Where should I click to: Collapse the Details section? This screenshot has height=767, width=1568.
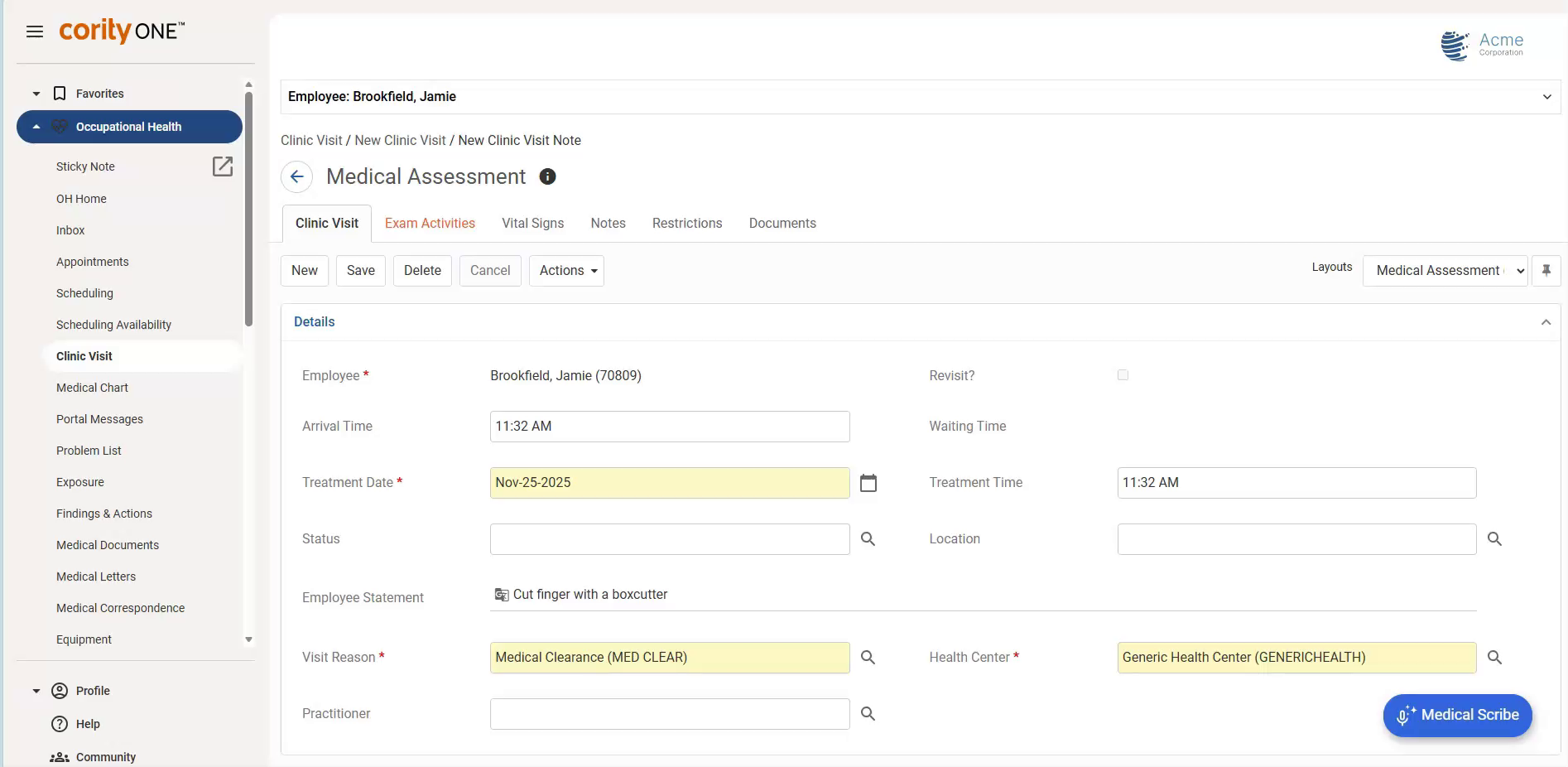pos(1546,322)
